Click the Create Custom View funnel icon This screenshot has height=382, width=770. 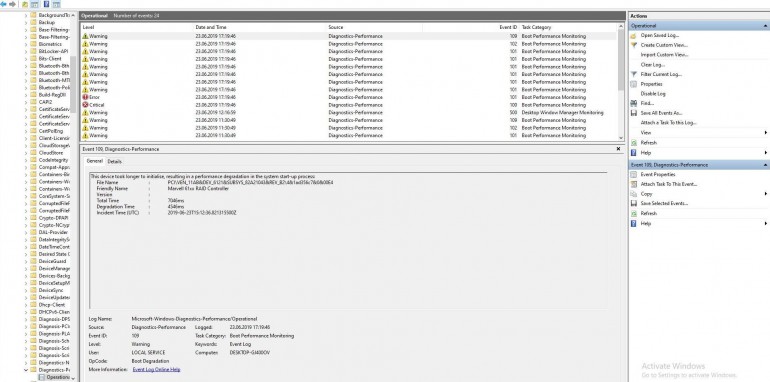pyautogui.click(x=633, y=45)
